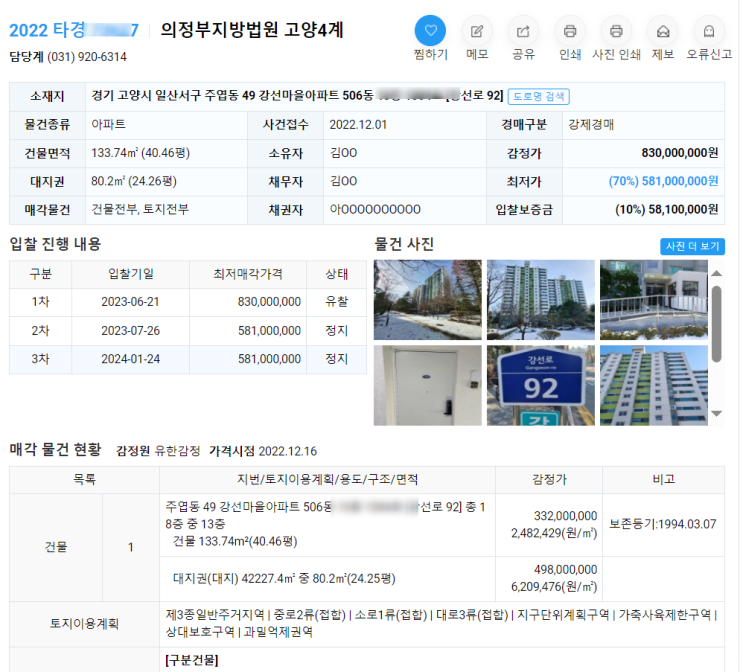743x672 pixels.
Task: Click the 입찰기일 column header
Action: (x=131, y=274)
